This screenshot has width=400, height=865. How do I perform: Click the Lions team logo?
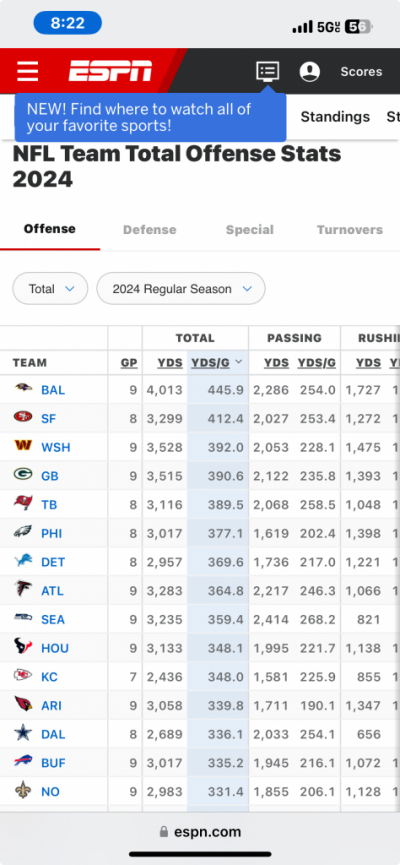pyautogui.click(x=23, y=561)
